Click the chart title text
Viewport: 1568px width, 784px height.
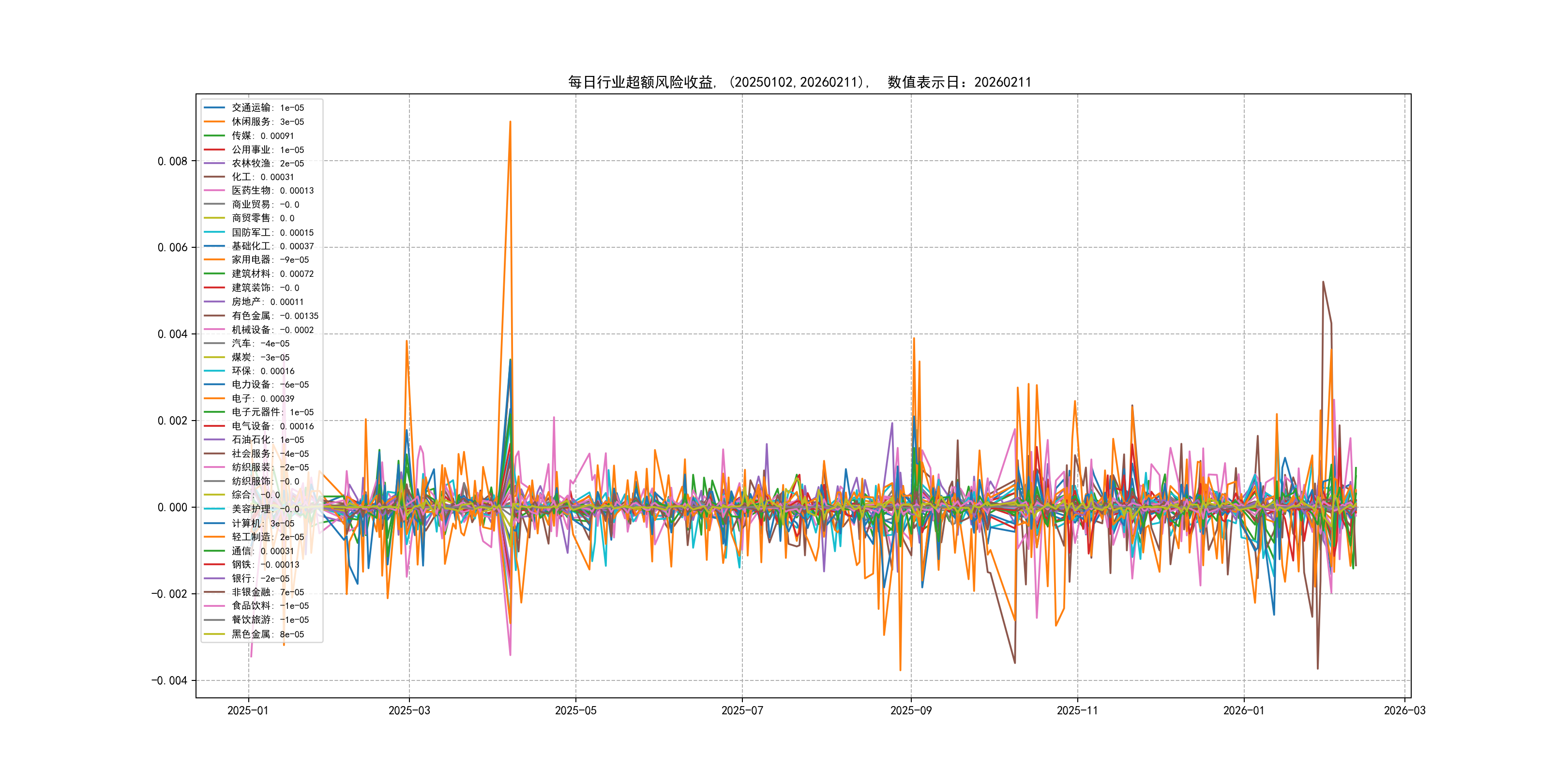coord(799,82)
